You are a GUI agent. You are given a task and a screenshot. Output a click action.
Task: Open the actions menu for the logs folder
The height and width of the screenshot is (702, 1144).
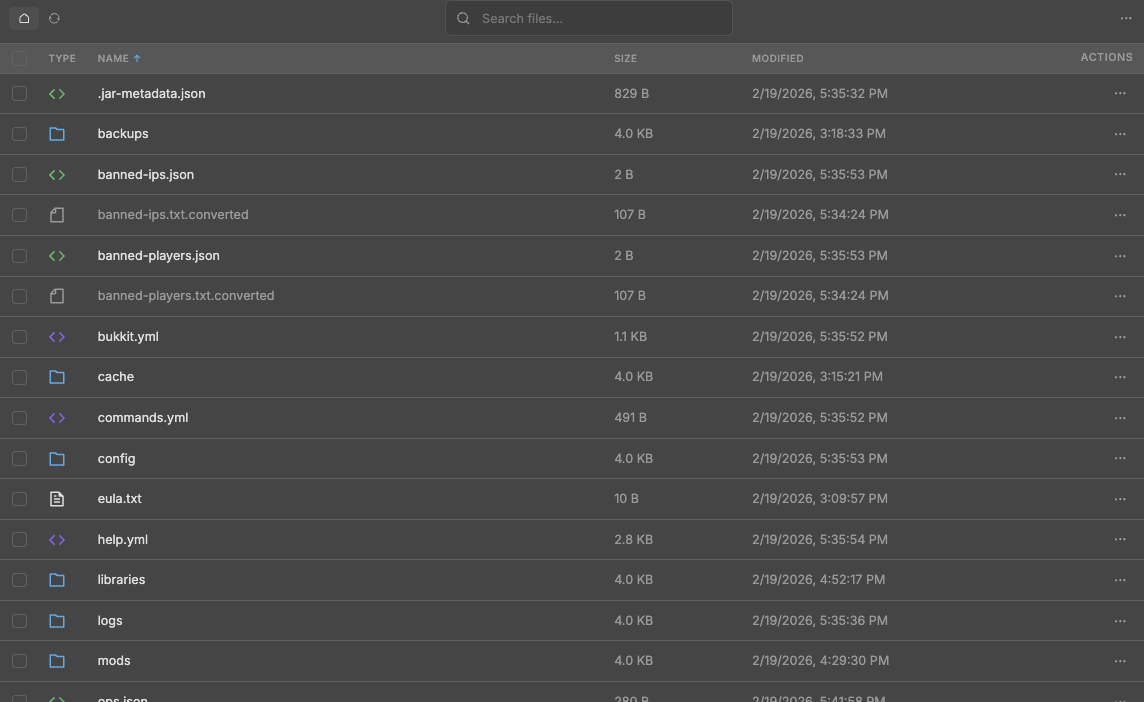coord(1120,620)
